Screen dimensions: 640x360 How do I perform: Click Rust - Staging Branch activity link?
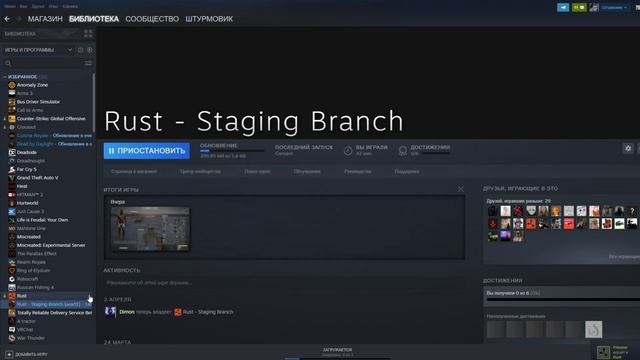[208, 312]
